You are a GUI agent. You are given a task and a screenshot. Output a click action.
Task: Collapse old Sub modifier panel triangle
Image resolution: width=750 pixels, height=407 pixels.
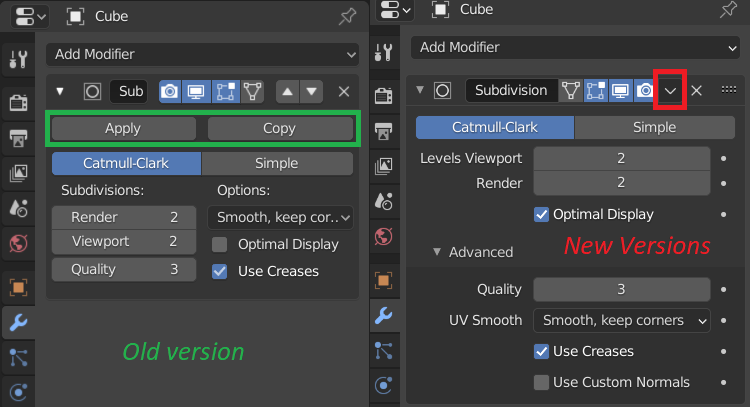60,91
